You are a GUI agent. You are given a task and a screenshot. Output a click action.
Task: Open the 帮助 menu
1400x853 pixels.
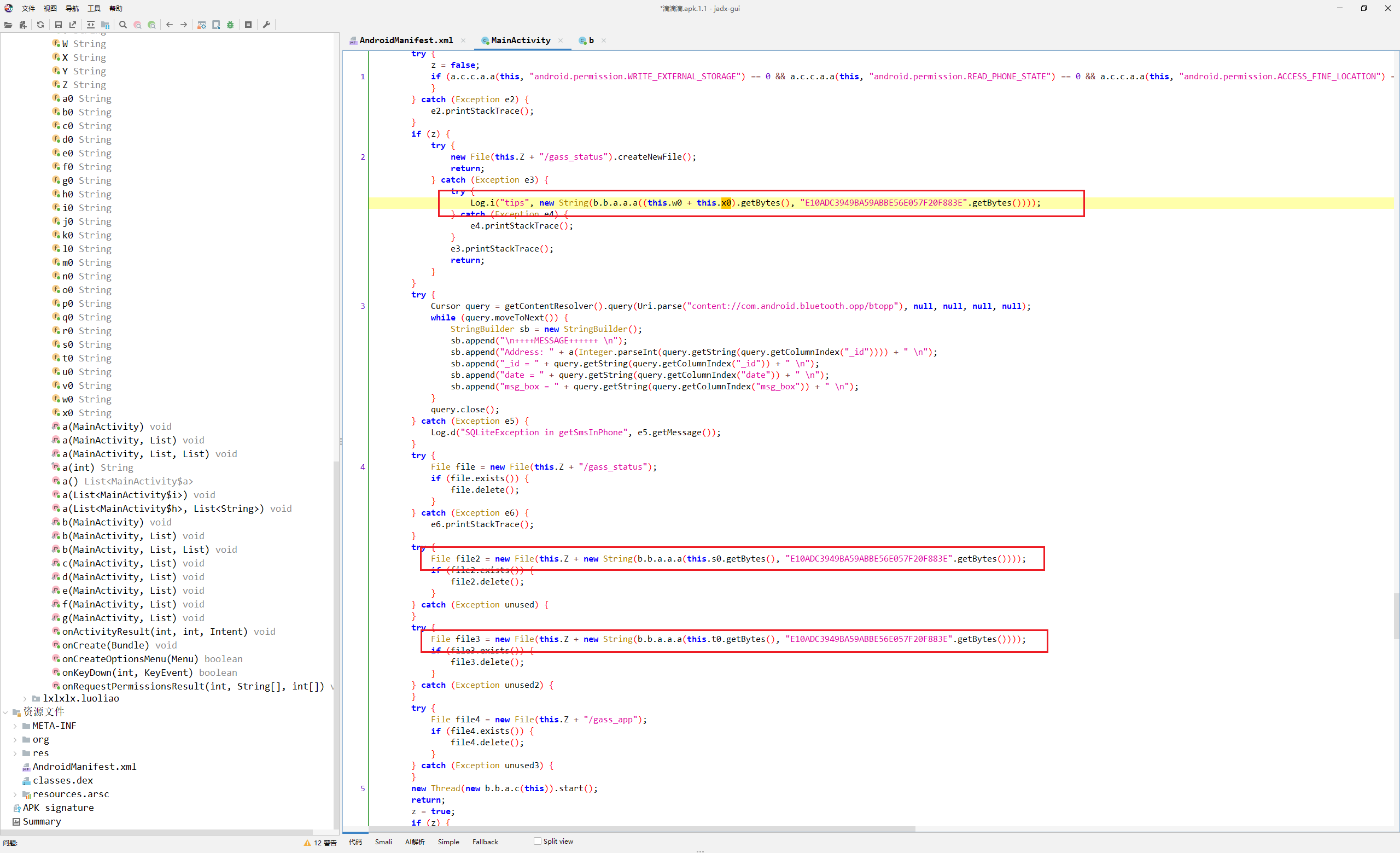tap(116, 8)
